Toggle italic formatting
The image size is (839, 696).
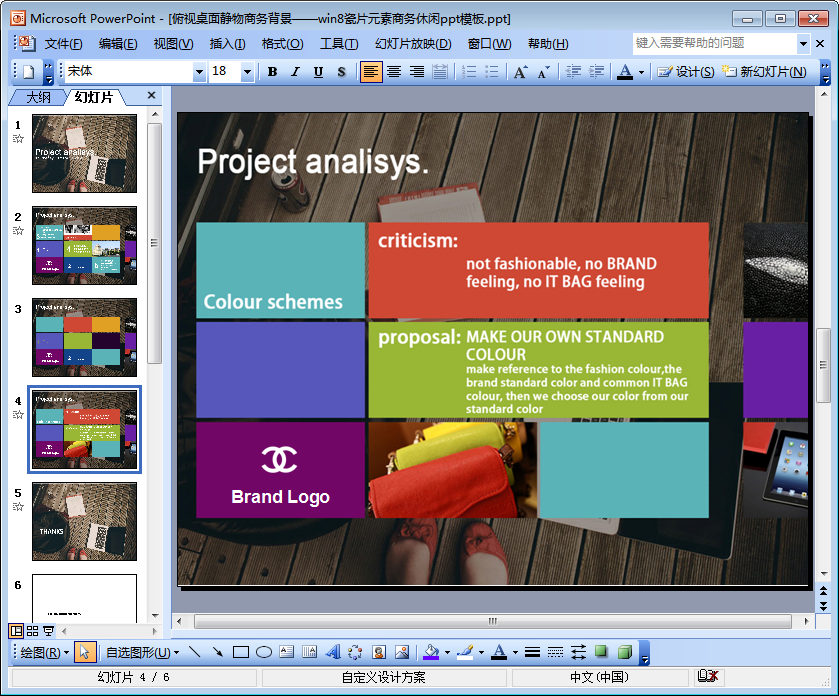pos(295,72)
